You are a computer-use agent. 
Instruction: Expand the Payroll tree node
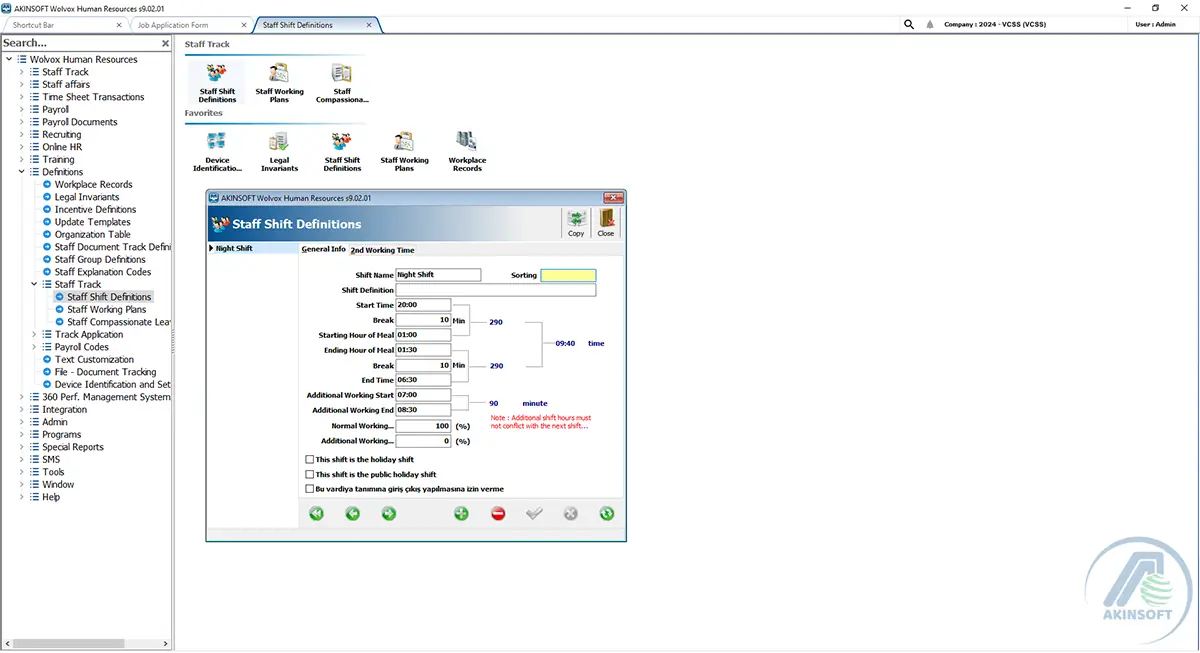click(22, 110)
